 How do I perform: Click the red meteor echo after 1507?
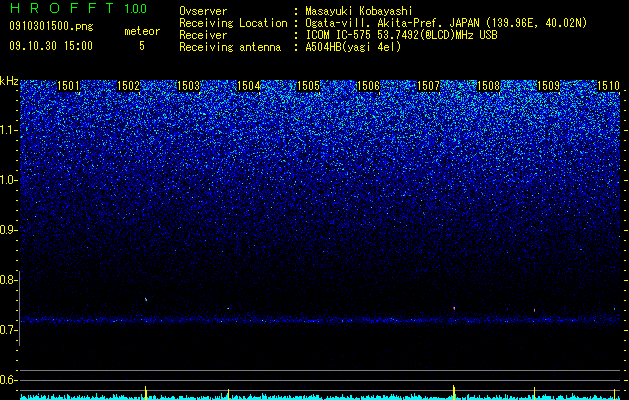coord(454,308)
